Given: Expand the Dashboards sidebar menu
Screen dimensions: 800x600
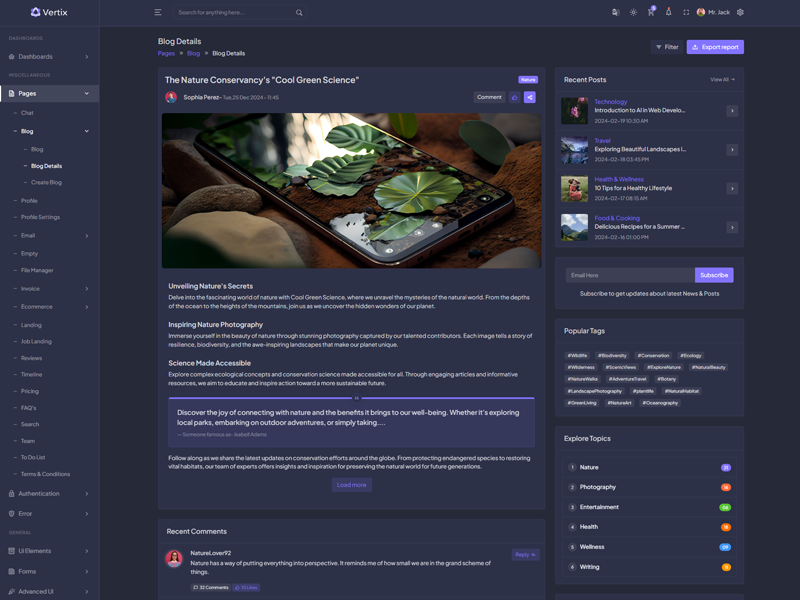Looking at the screenshot, I should click(x=49, y=56).
